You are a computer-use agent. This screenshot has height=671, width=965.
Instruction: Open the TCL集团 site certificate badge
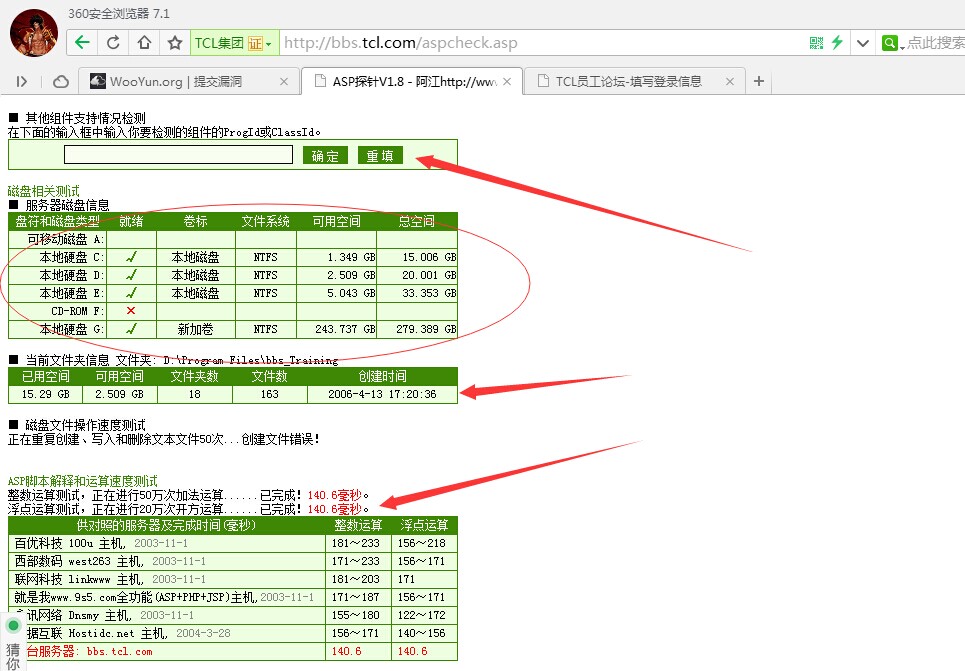tap(234, 43)
